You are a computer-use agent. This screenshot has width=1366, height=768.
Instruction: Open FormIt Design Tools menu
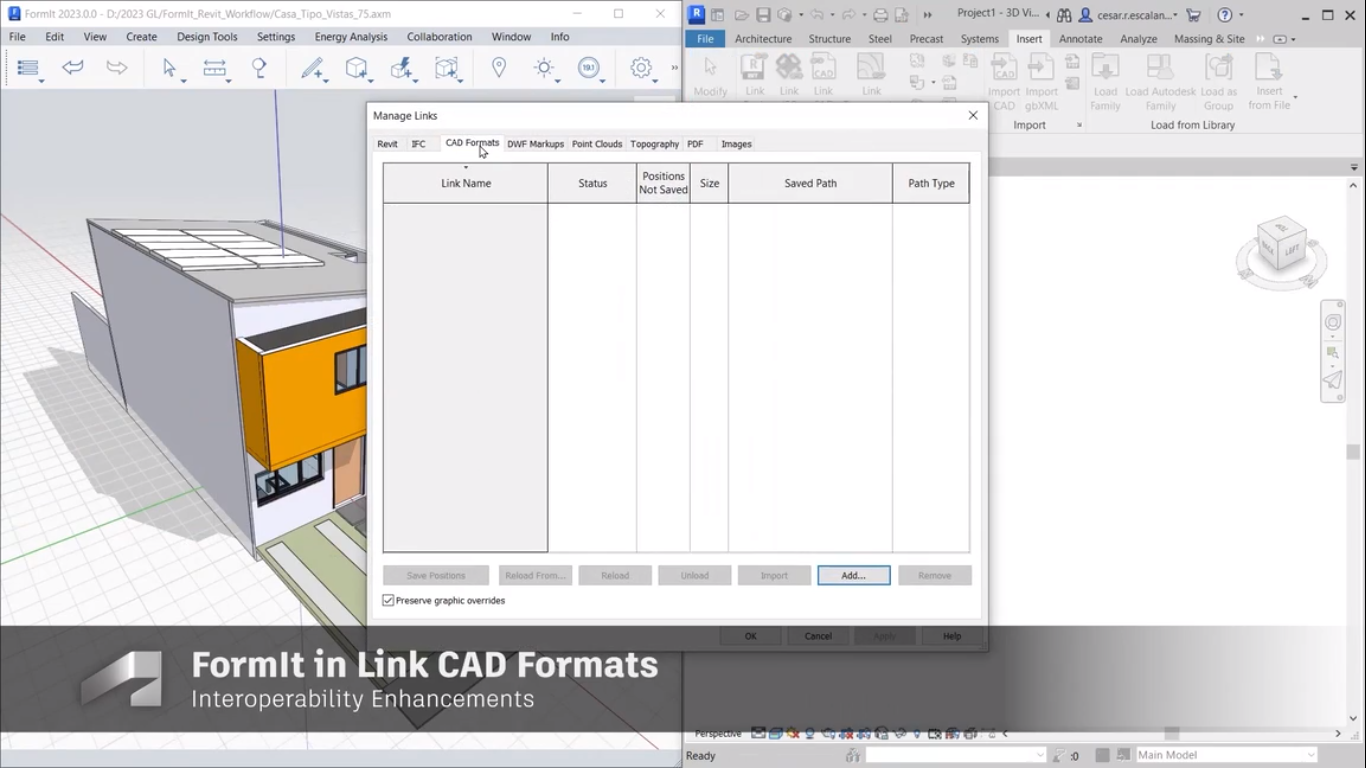(x=207, y=37)
